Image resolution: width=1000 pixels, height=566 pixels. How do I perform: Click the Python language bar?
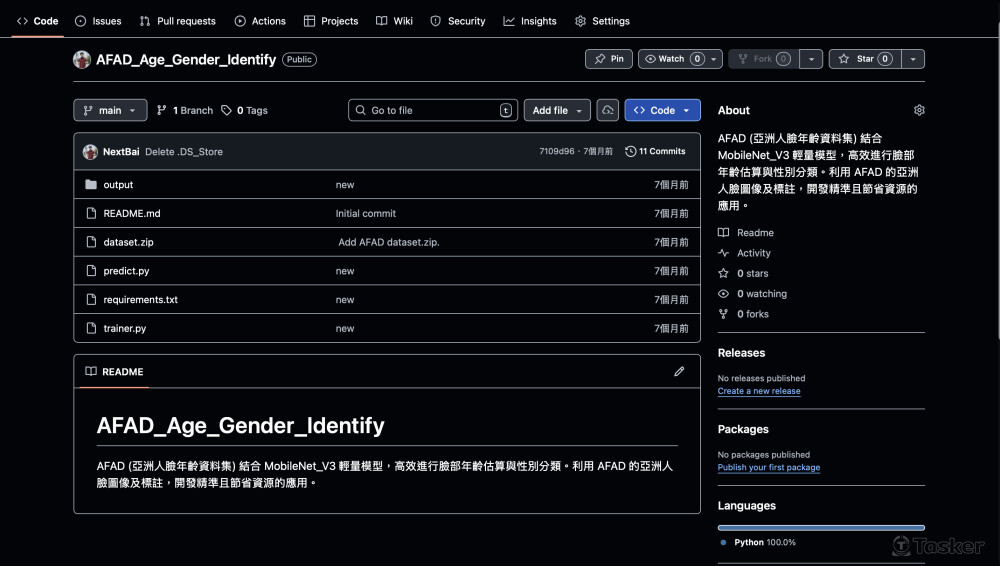click(x=821, y=528)
